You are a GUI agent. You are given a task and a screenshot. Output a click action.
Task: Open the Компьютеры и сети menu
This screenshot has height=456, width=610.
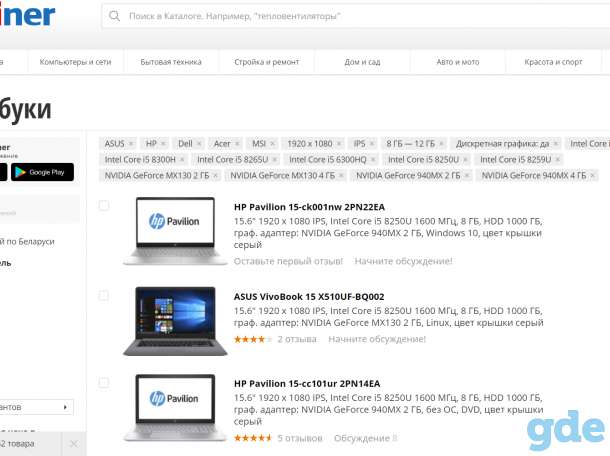coord(75,62)
